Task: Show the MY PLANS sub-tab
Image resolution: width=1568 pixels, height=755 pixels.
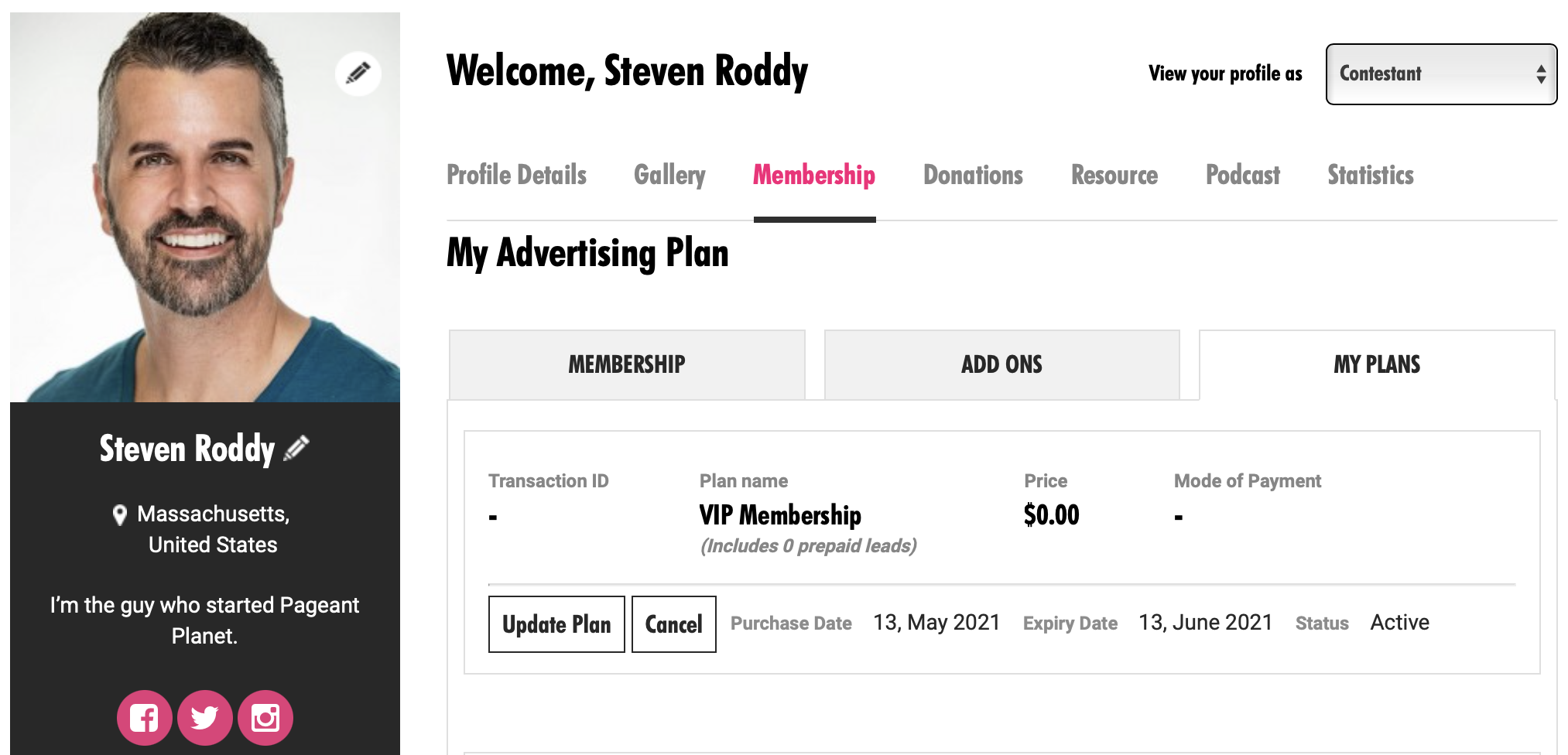Action: pos(1376,364)
